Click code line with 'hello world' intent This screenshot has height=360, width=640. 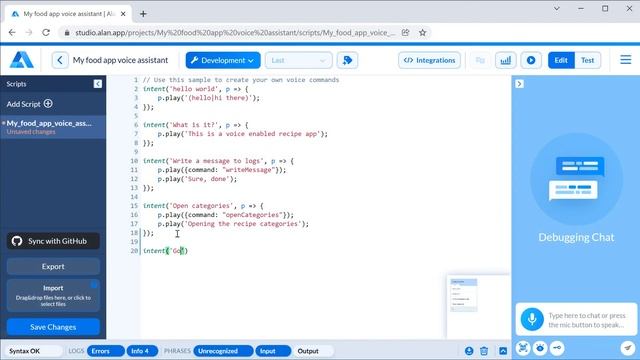(x=195, y=89)
